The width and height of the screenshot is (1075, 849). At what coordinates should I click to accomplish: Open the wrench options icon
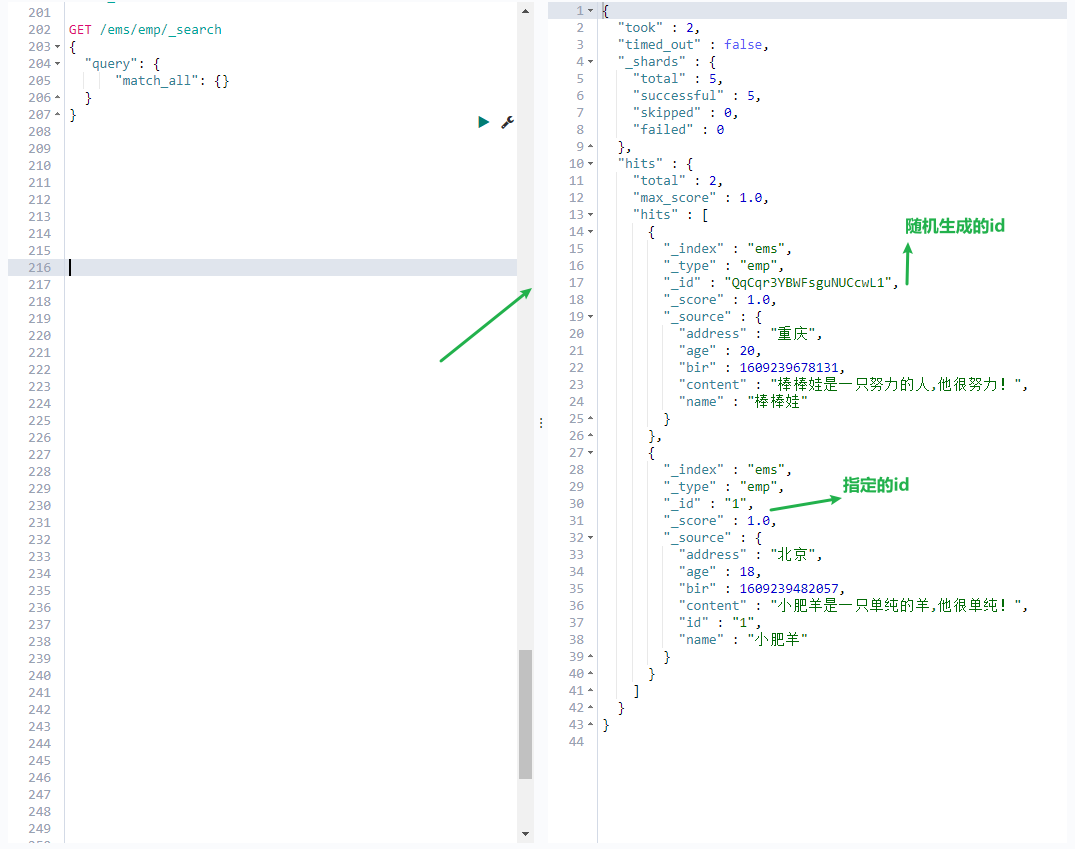coord(507,122)
